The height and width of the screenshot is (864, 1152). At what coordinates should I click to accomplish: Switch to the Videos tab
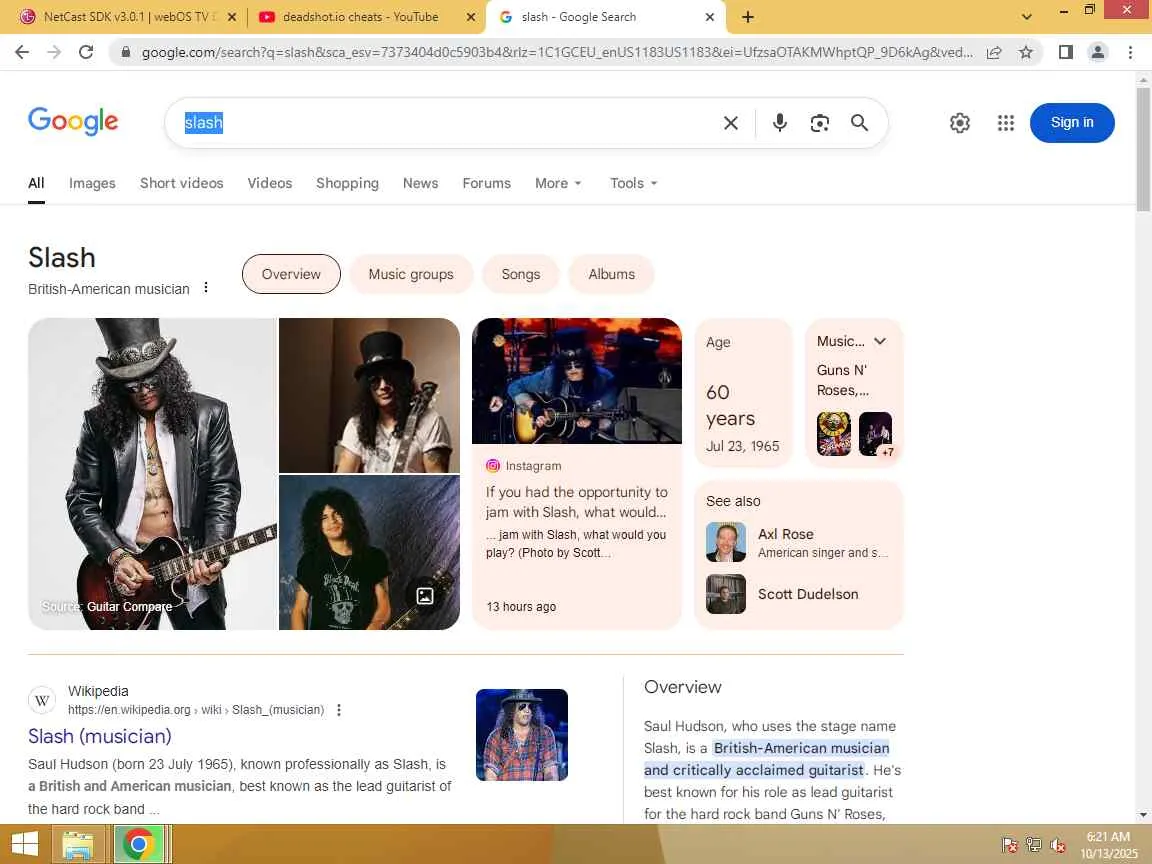(270, 183)
